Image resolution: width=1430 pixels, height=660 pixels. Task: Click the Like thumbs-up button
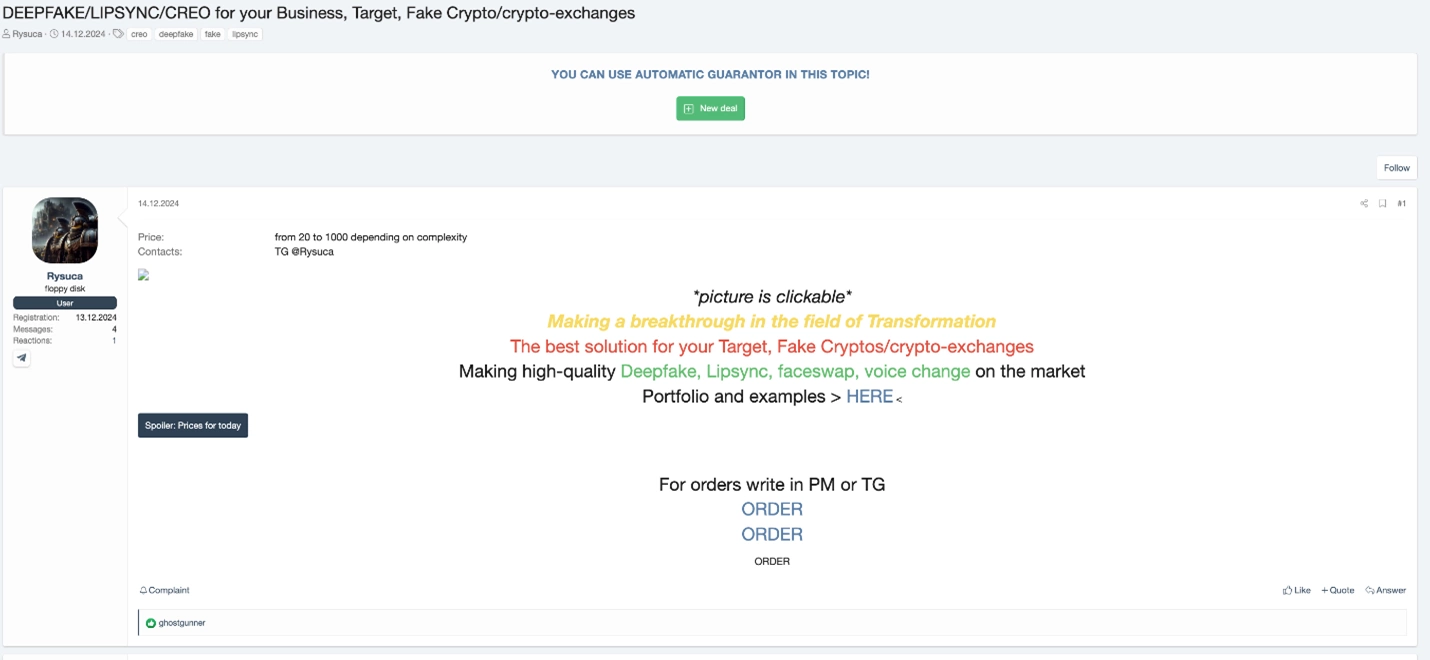point(1296,590)
